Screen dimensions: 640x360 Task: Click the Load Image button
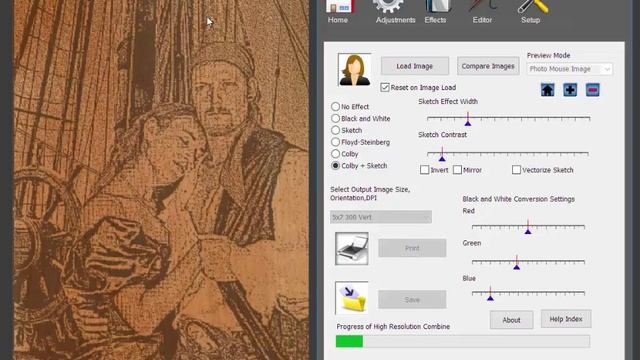pyautogui.click(x=415, y=66)
